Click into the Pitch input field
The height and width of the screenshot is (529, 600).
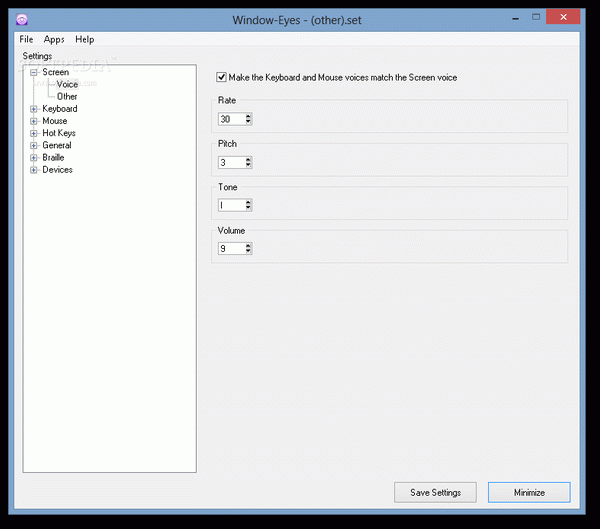coord(232,162)
